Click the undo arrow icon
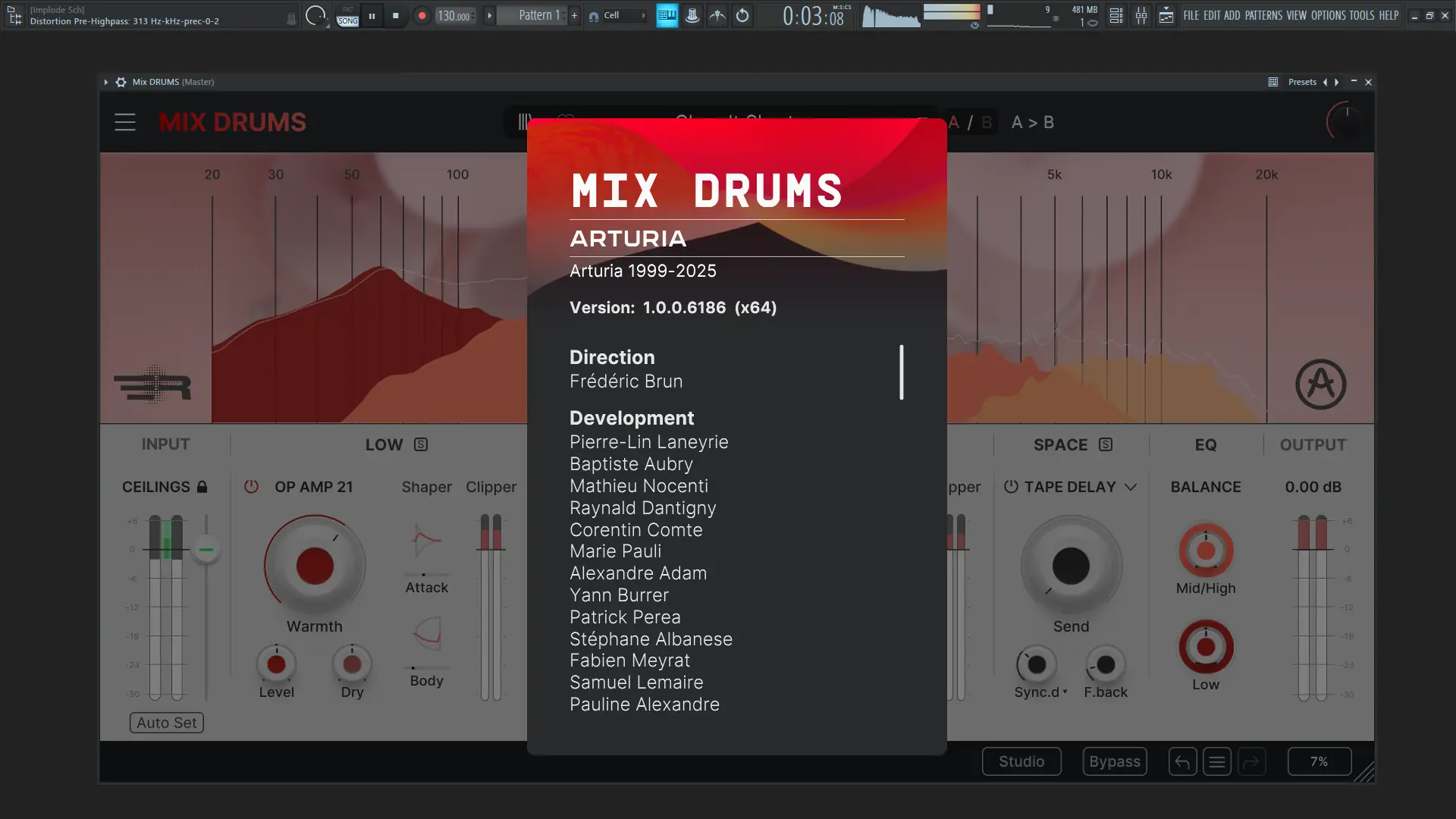The width and height of the screenshot is (1456, 819). pos(1182,761)
